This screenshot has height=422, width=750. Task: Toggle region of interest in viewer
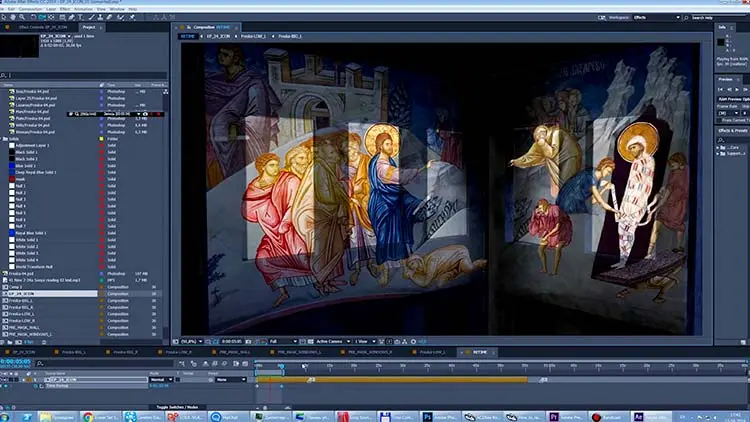tap(302, 342)
